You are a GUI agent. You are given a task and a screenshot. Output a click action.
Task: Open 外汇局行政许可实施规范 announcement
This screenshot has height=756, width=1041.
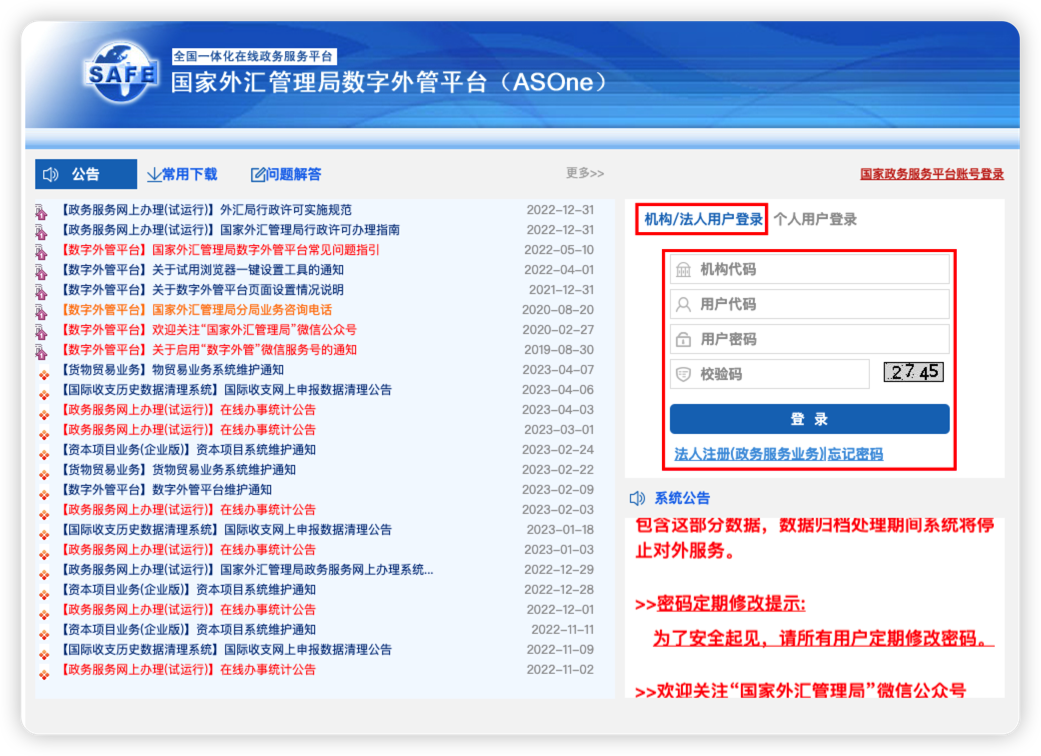286,210
